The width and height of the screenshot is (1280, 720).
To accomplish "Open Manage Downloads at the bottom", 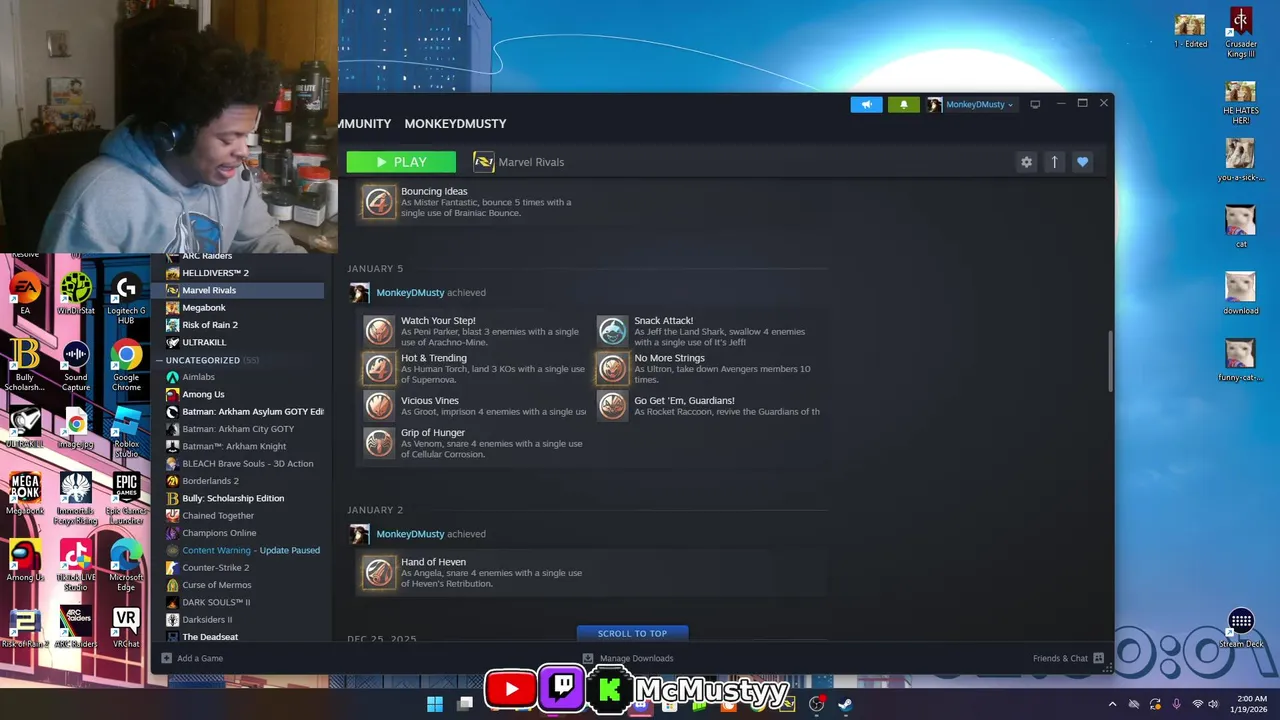I will (628, 658).
